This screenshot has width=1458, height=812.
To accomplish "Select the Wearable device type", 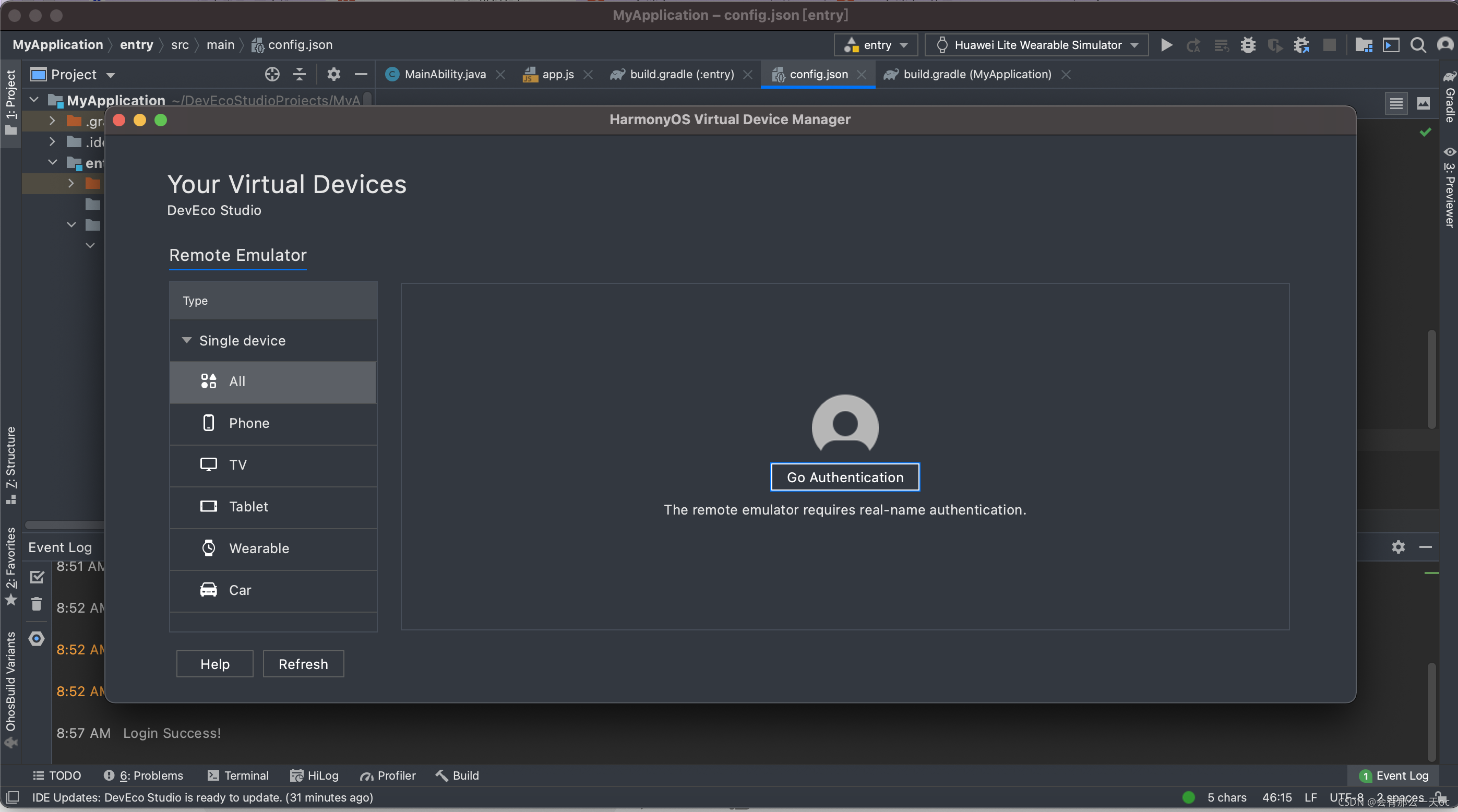I will (x=273, y=548).
